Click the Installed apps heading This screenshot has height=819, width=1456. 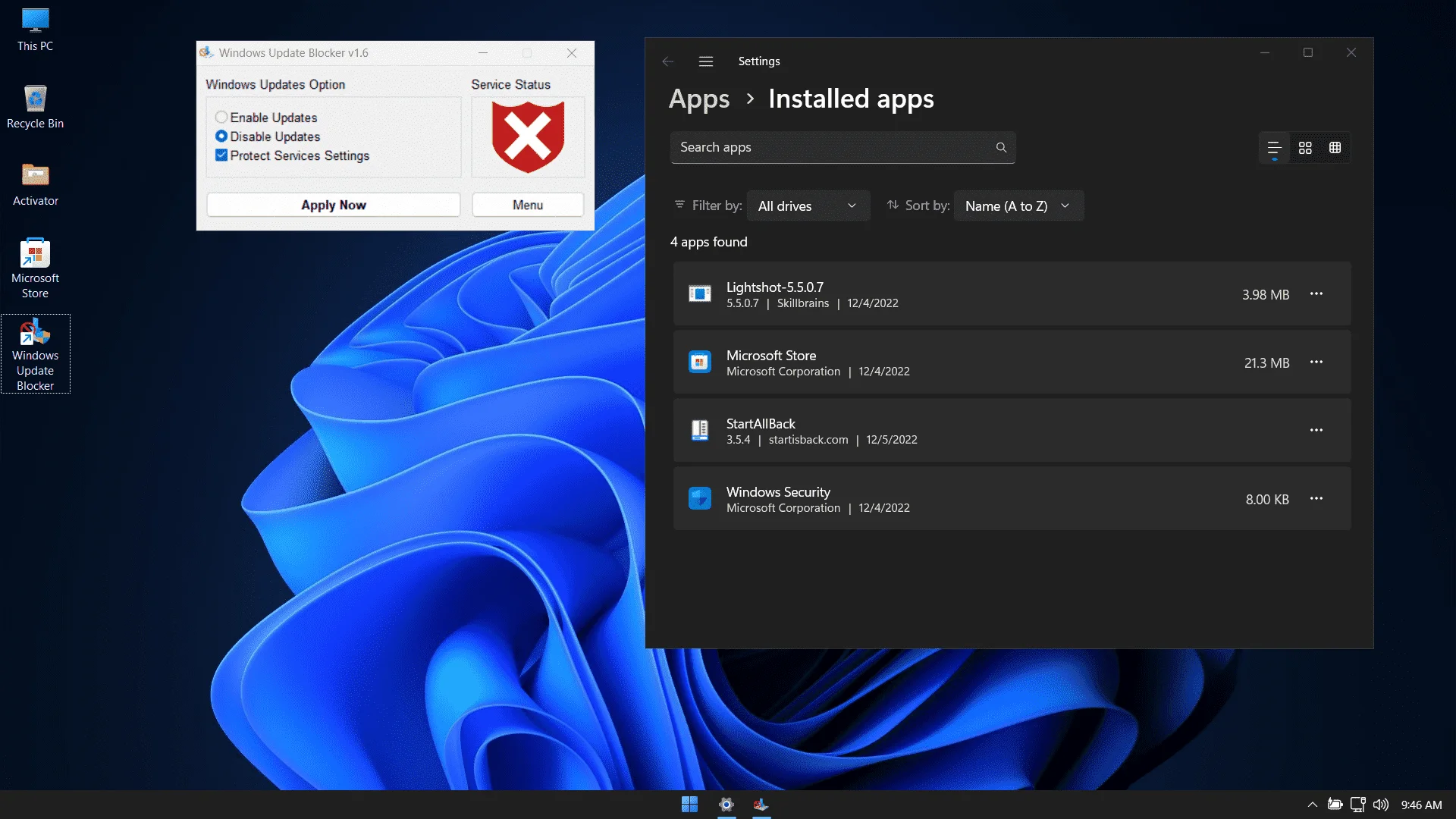point(851,99)
